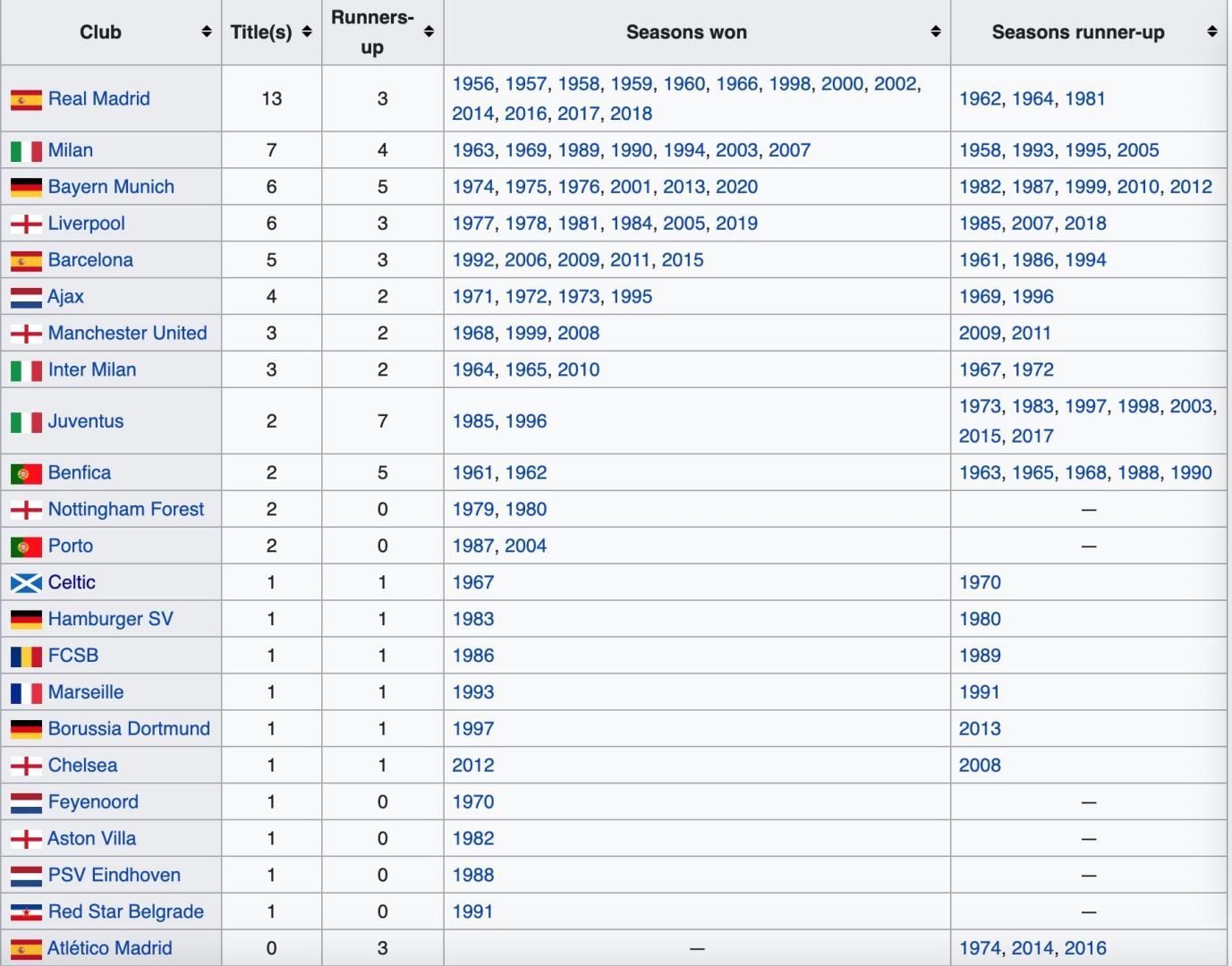Sort by Seasons won column arrows
Screen dimensions: 1232x966
pos(936,32)
